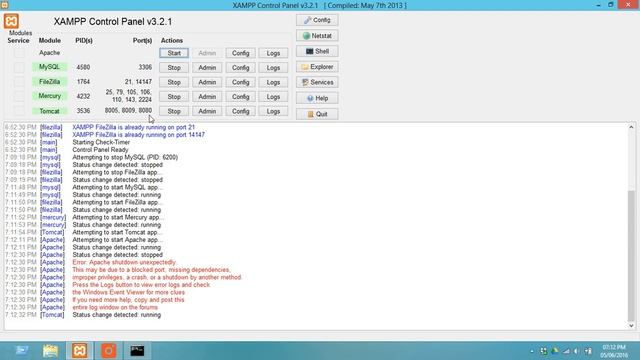Toggle the Tomcat service checkbox

[19, 111]
